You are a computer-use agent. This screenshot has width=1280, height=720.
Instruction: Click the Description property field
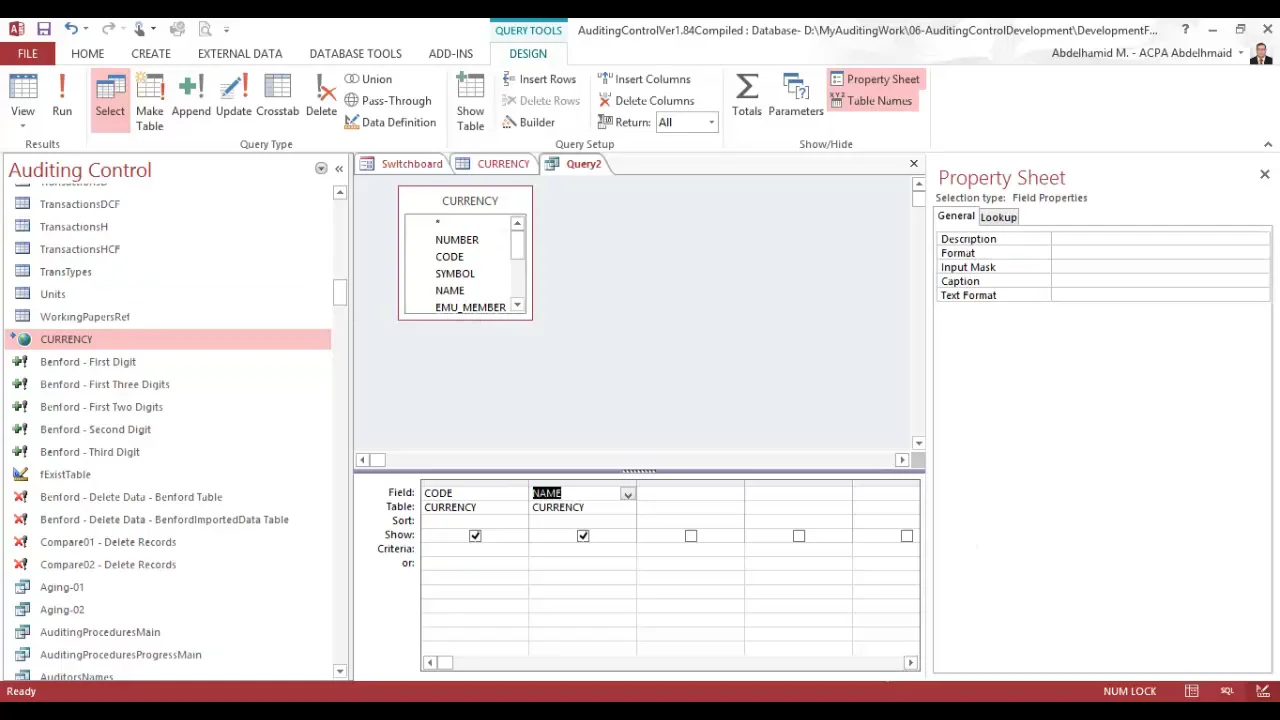1160,239
